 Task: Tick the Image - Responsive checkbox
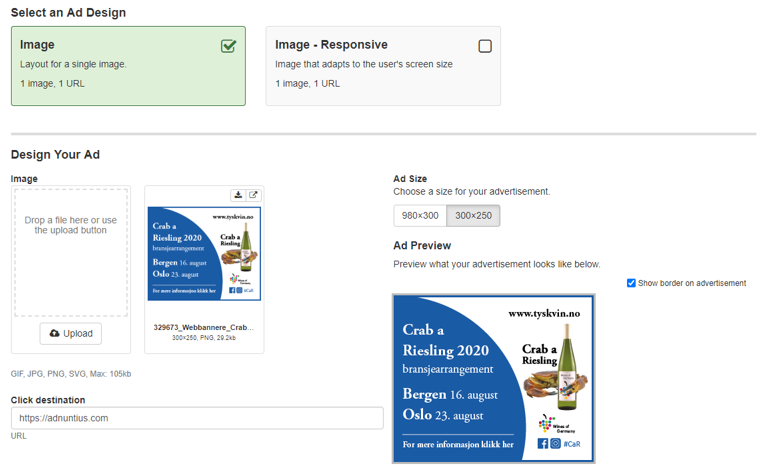pos(485,46)
